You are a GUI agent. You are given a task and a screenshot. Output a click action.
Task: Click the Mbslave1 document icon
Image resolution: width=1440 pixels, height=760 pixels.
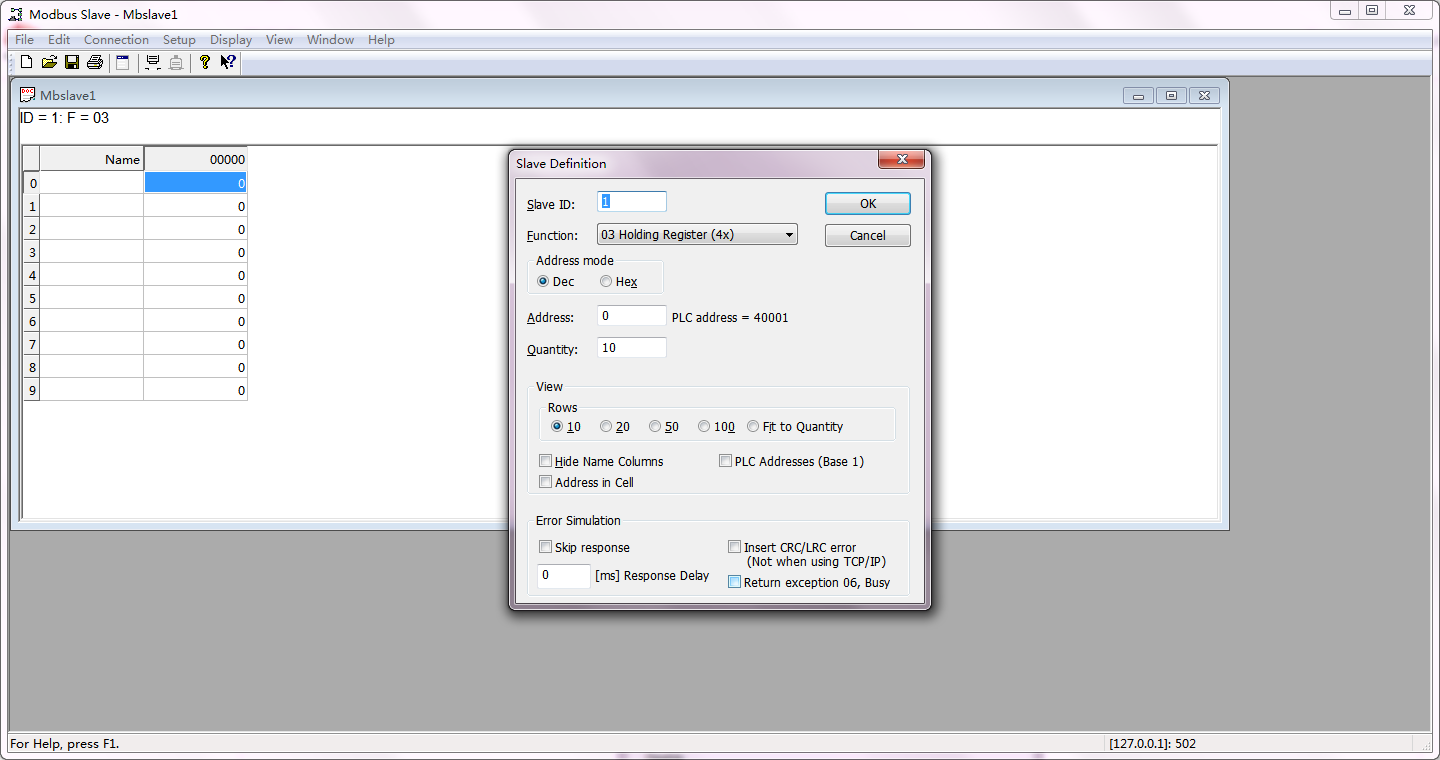pos(28,95)
